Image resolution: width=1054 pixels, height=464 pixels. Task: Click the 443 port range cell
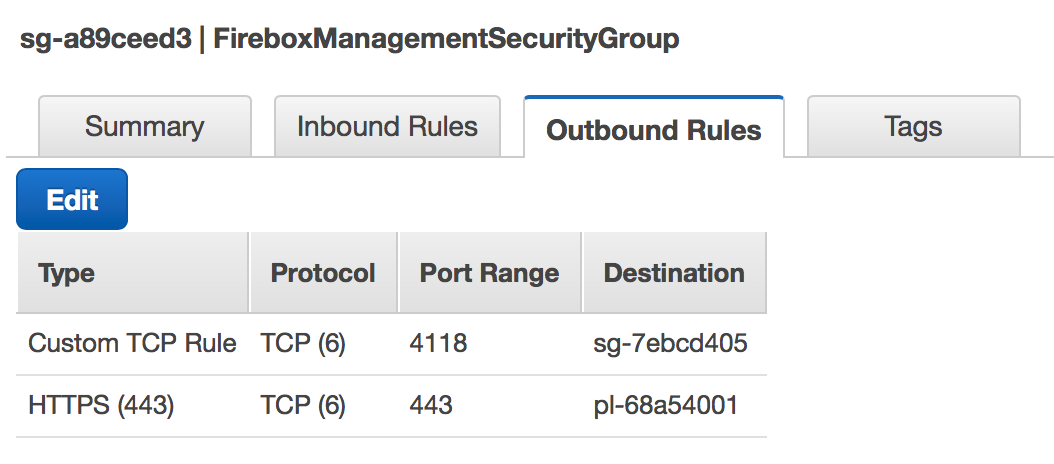click(431, 406)
